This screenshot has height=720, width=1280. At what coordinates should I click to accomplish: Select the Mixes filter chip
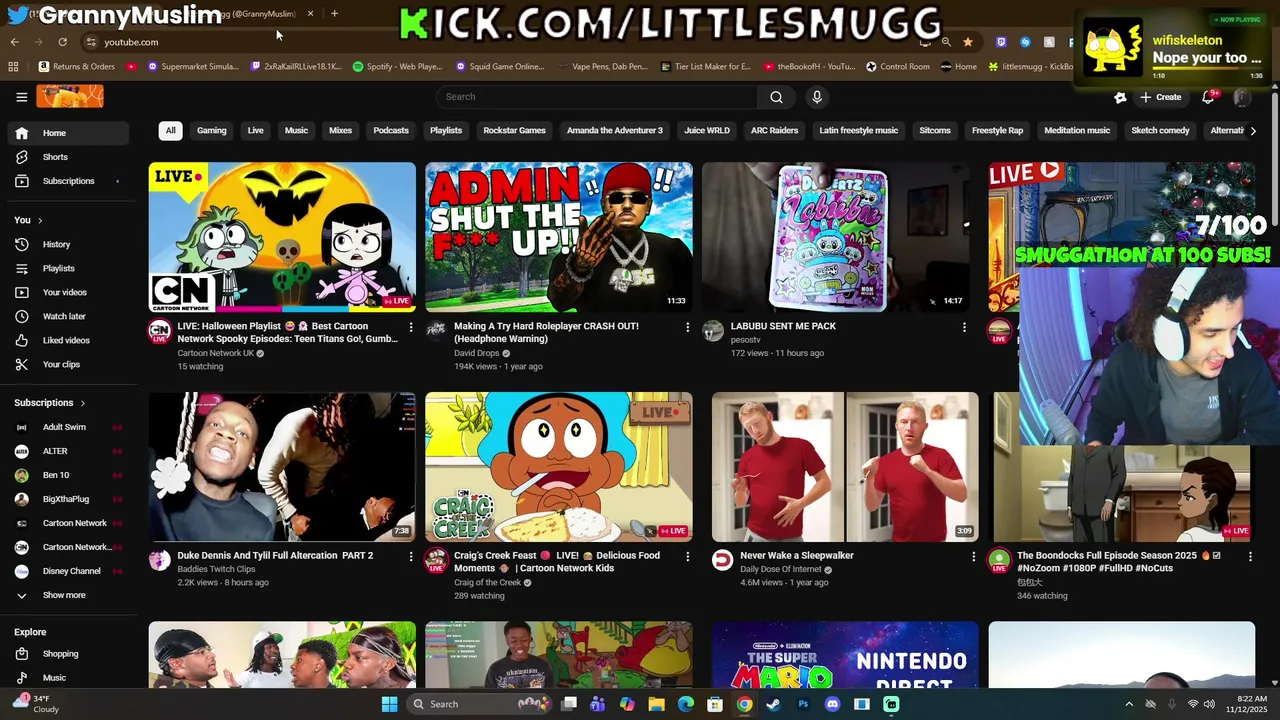coord(341,131)
